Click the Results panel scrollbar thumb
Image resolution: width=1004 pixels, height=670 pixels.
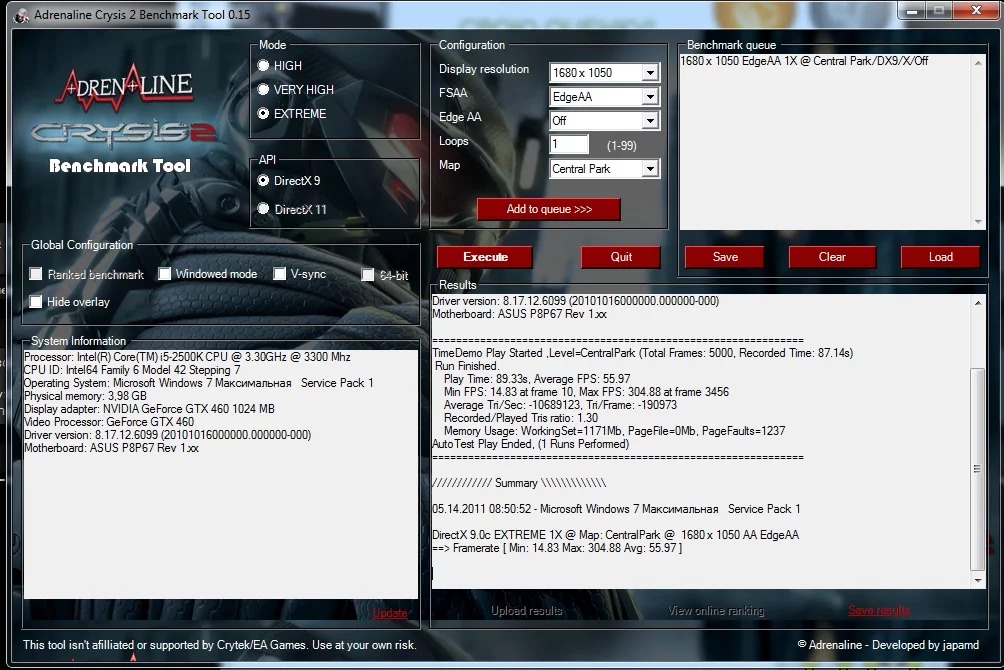tap(978, 469)
